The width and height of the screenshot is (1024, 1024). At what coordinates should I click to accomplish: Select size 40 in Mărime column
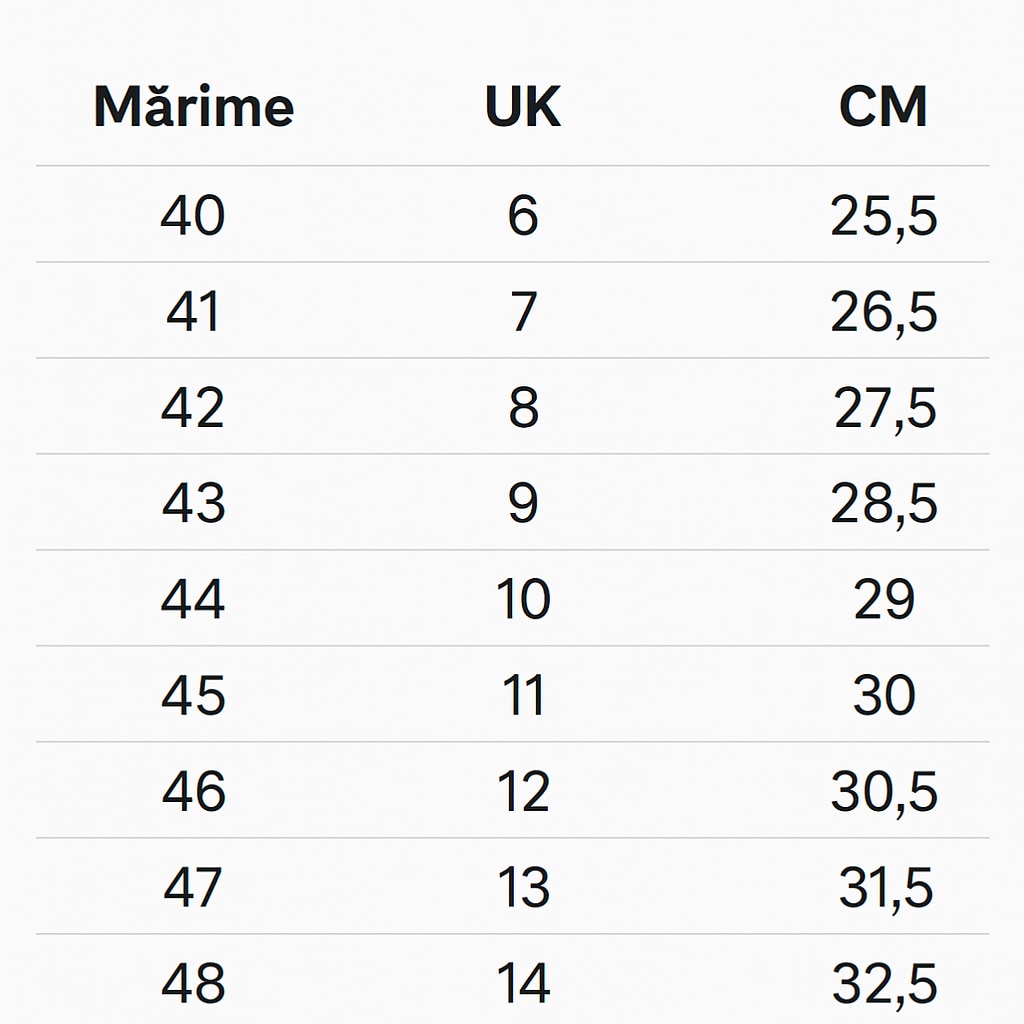[193, 216]
